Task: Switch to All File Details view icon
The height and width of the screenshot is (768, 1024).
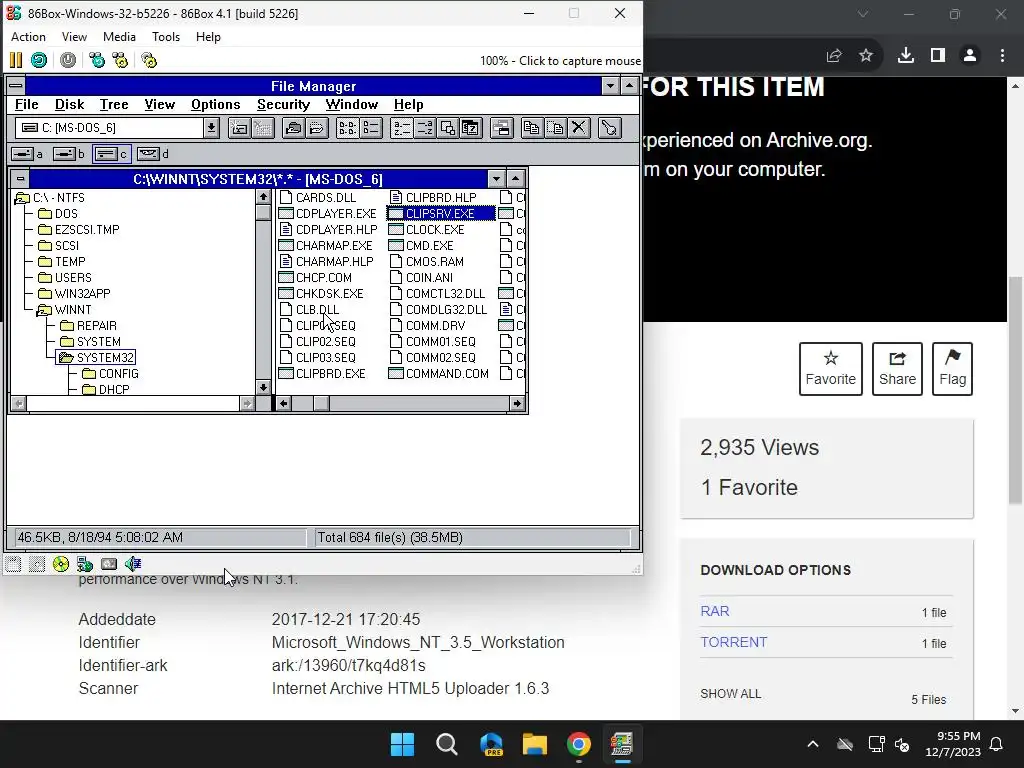Action: coord(371,128)
